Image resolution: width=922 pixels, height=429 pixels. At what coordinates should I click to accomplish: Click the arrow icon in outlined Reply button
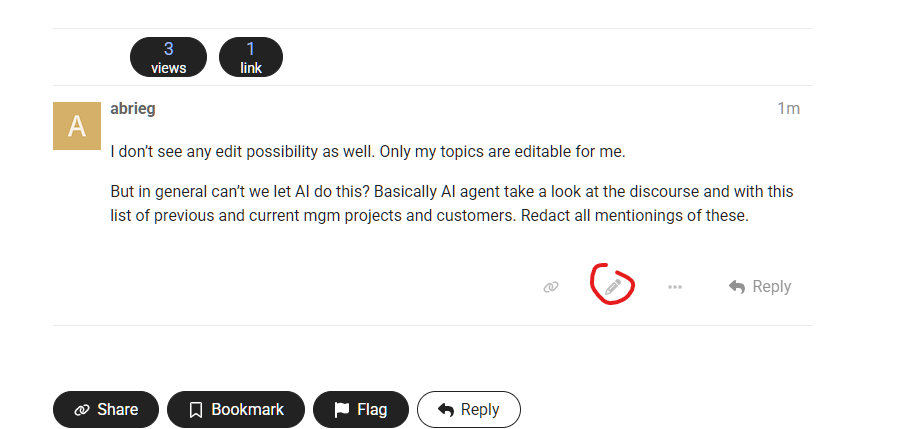(x=446, y=410)
